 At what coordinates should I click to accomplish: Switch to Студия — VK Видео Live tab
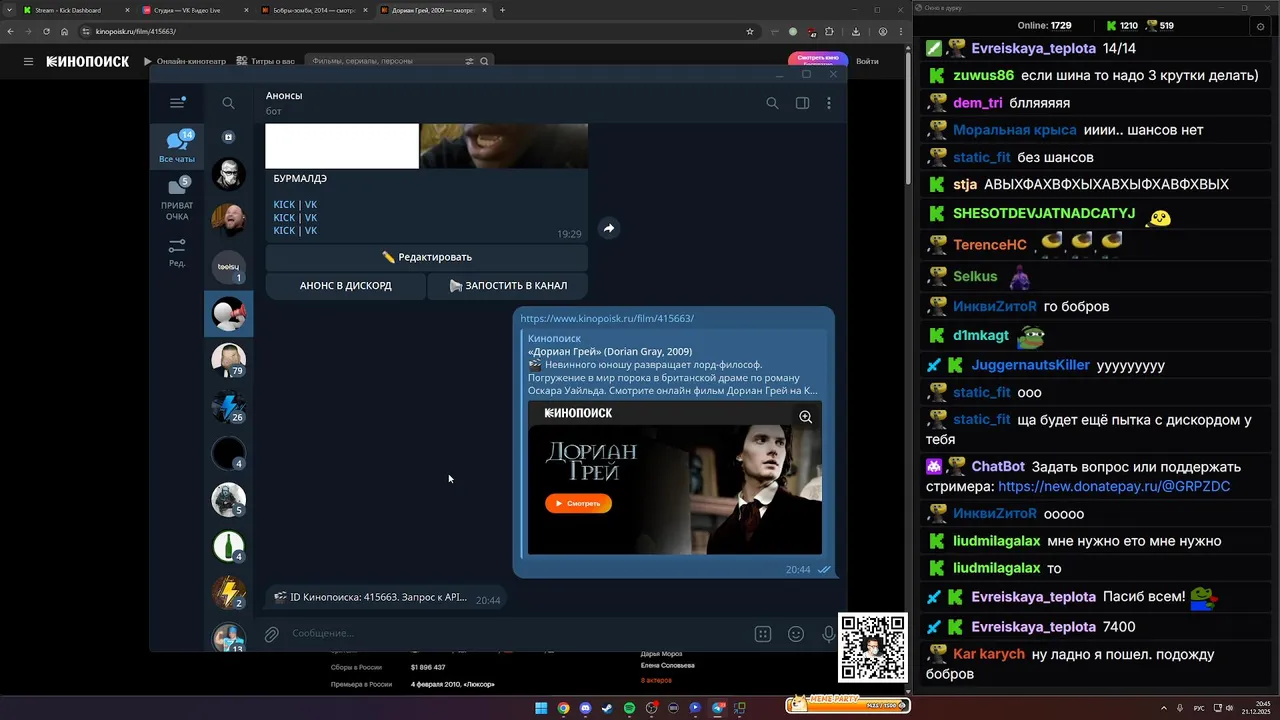193,10
